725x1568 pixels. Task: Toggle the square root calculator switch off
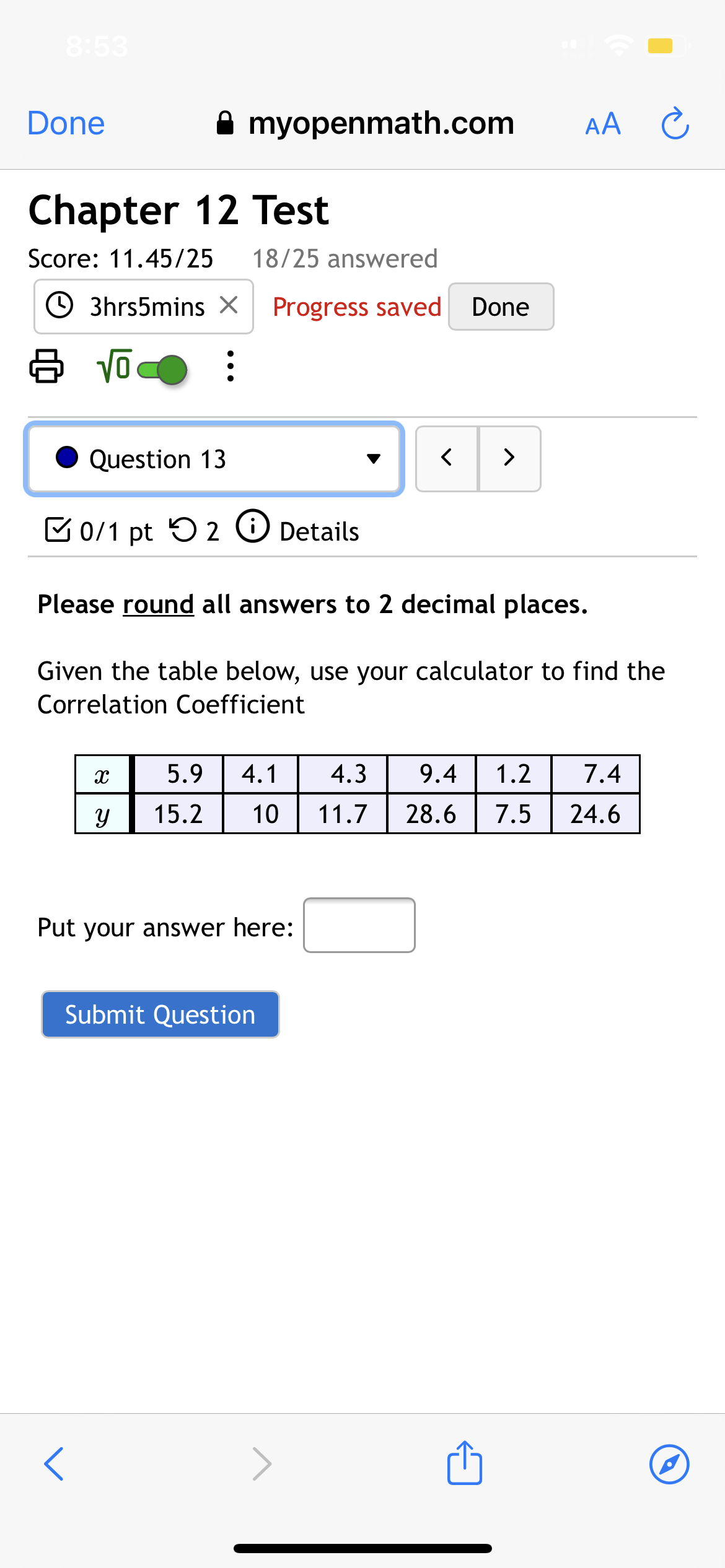[162, 369]
